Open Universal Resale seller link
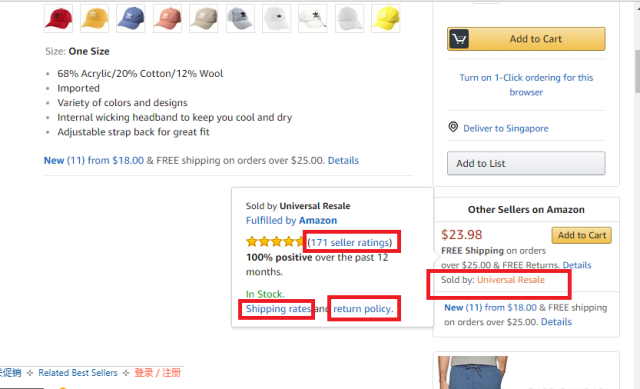The height and width of the screenshot is (389, 640). (511, 280)
